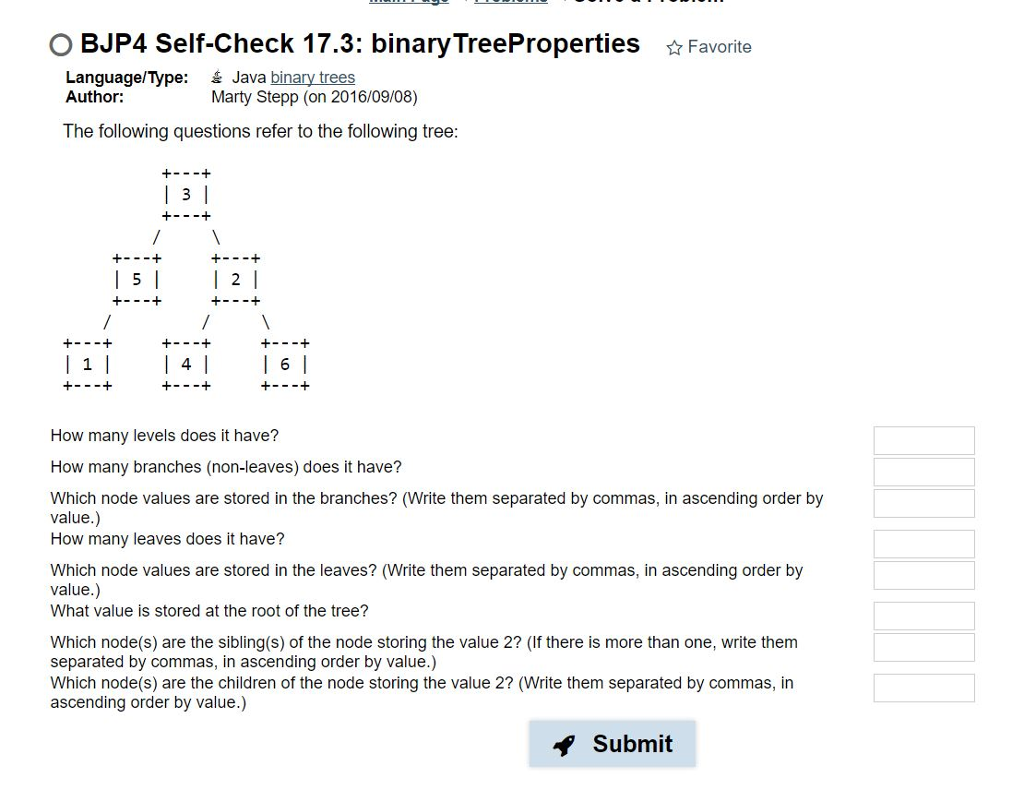Select the completion circle next to problem title
The width and height of the screenshot is (1024, 790).
(60, 45)
